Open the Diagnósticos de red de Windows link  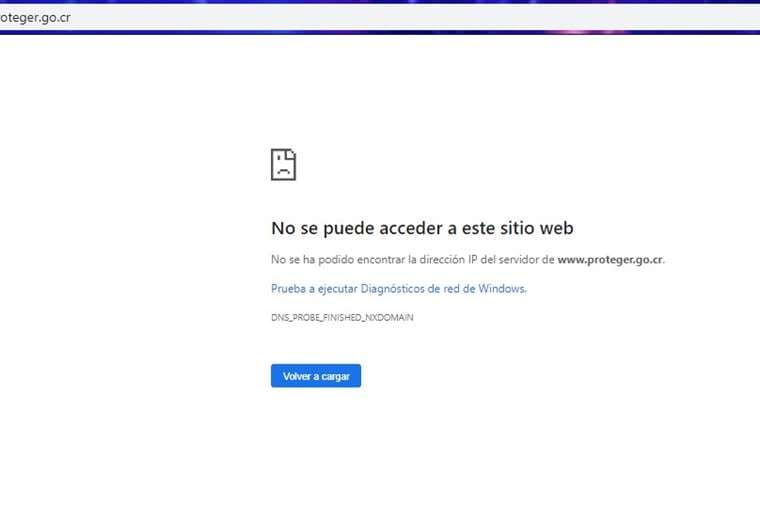pyautogui.click(x=398, y=288)
